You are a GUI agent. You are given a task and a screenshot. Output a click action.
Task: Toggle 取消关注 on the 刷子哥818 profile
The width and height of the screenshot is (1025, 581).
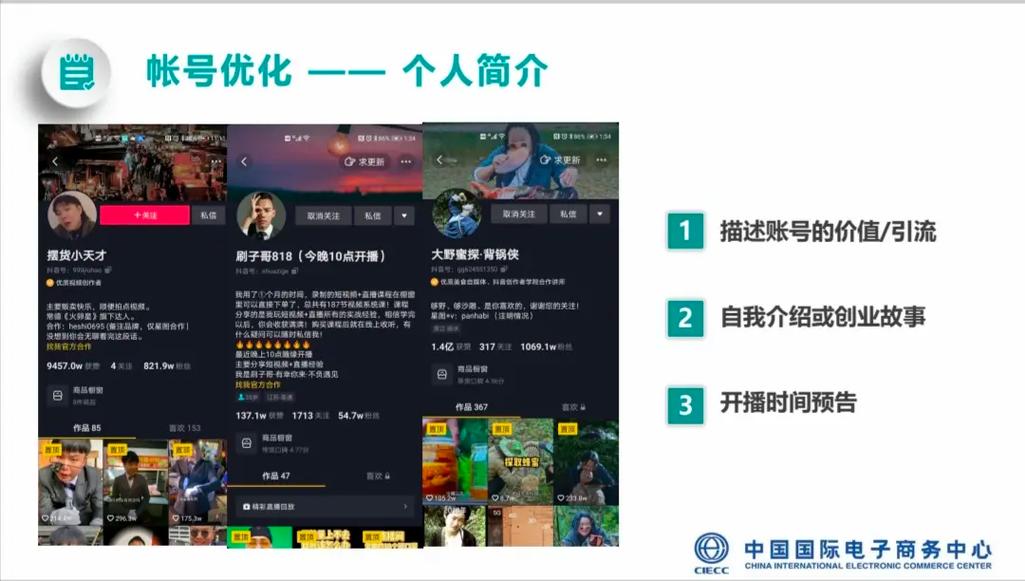coord(322,215)
